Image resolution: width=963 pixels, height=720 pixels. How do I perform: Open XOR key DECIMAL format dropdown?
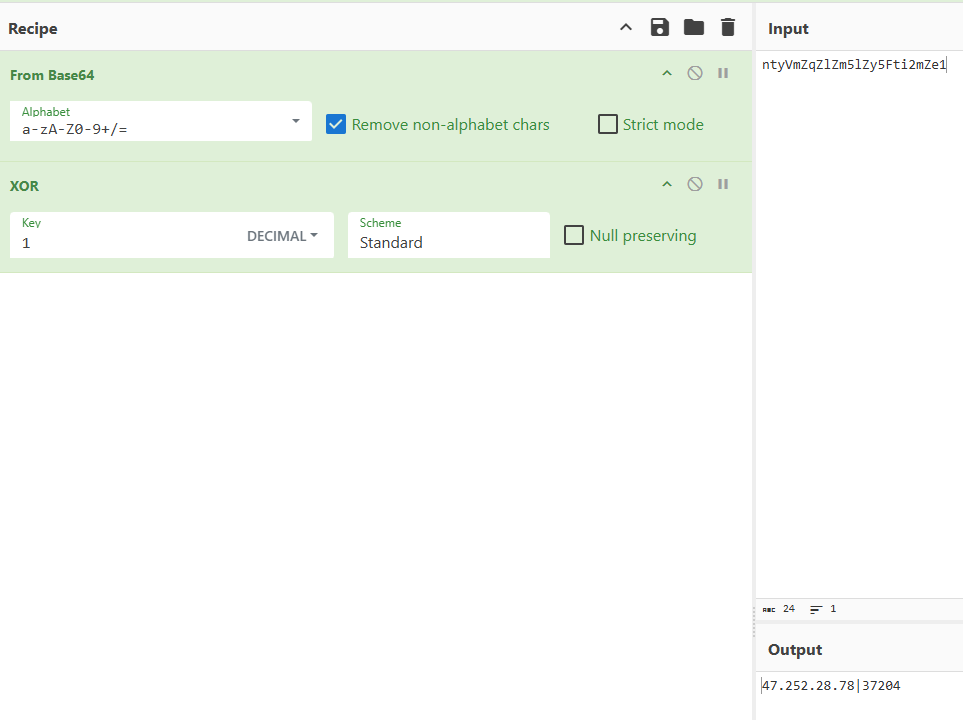[283, 236]
